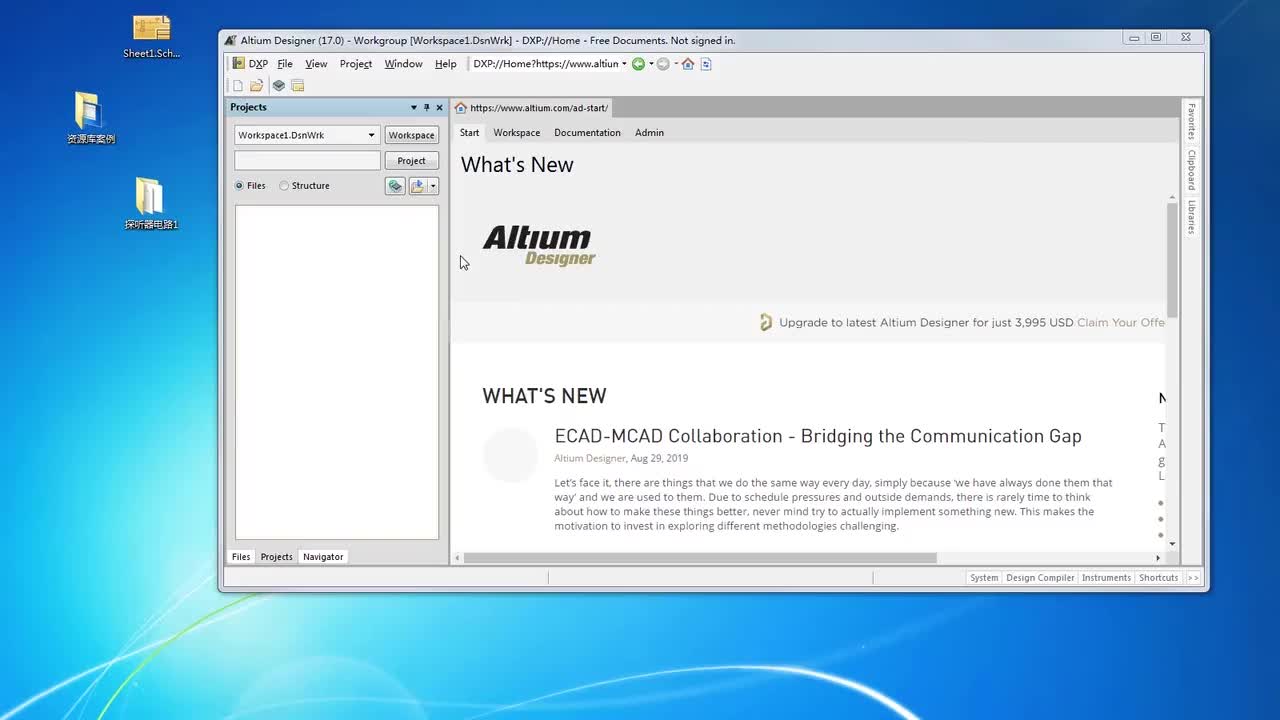Open the Start page tab

(469, 132)
